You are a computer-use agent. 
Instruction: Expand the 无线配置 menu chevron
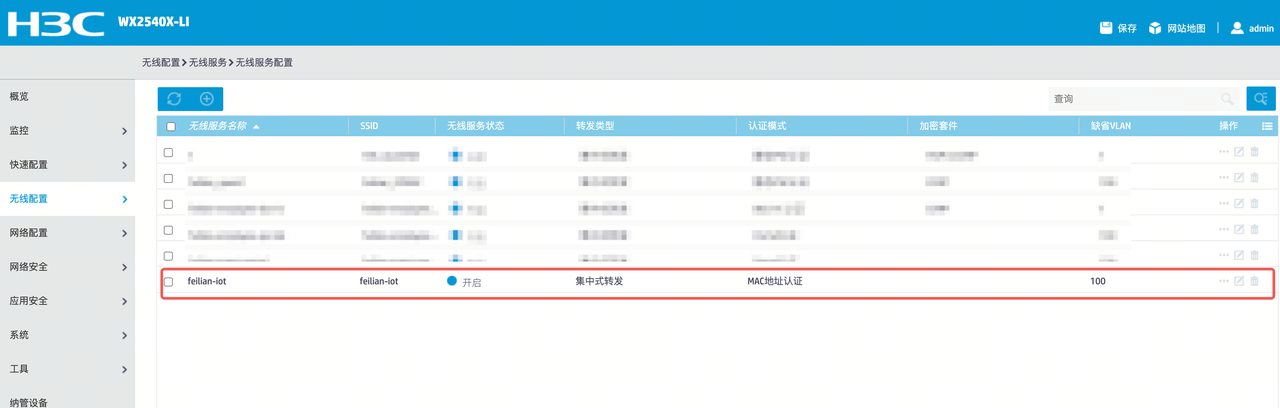[124, 199]
